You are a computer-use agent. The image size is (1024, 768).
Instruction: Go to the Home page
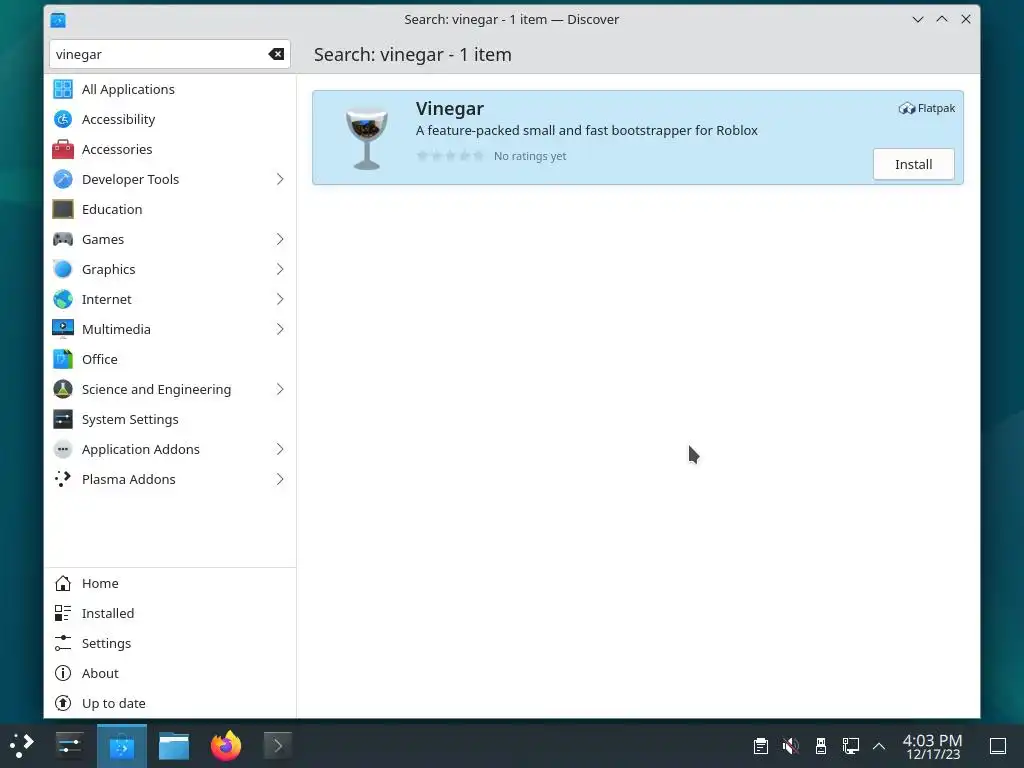point(170,583)
